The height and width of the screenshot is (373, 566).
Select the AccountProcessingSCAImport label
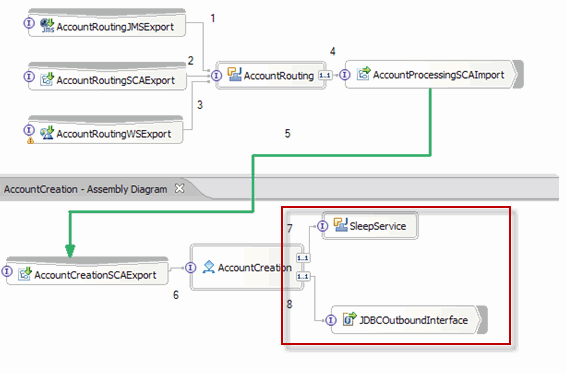(438, 75)
